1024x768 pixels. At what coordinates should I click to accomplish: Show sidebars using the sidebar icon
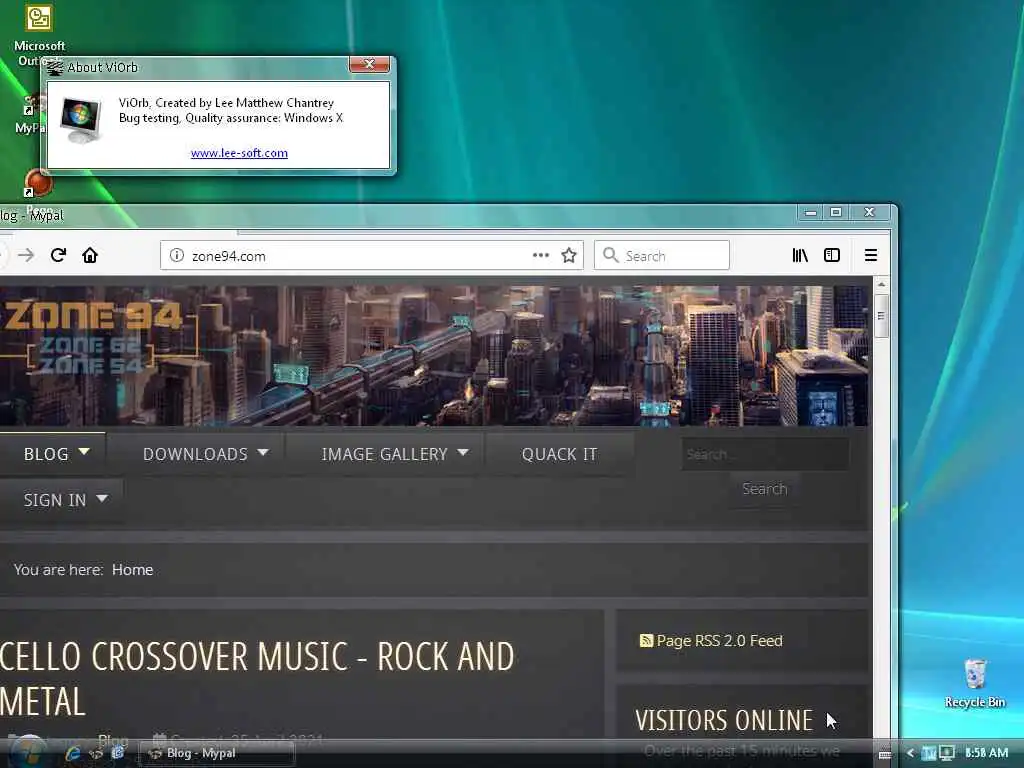tap(831, 255)
